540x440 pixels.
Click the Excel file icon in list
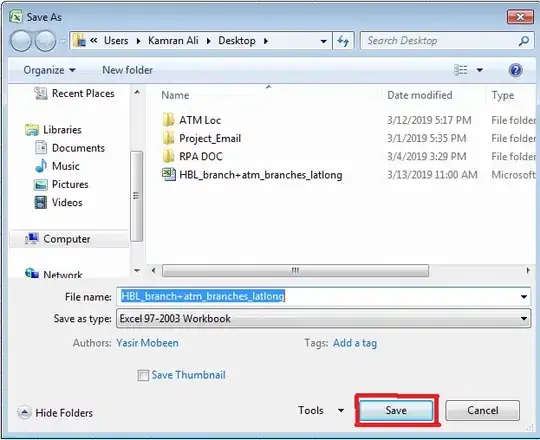(169, 174)
